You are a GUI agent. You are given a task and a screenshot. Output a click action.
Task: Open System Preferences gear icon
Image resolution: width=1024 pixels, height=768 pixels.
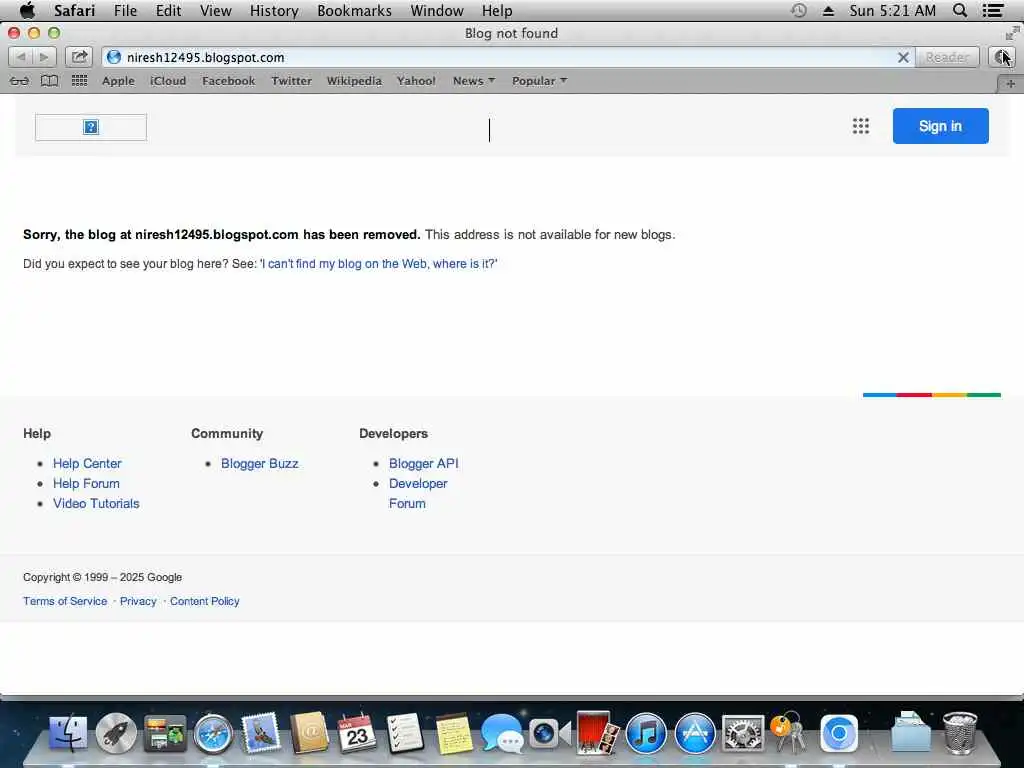[743, 733]
